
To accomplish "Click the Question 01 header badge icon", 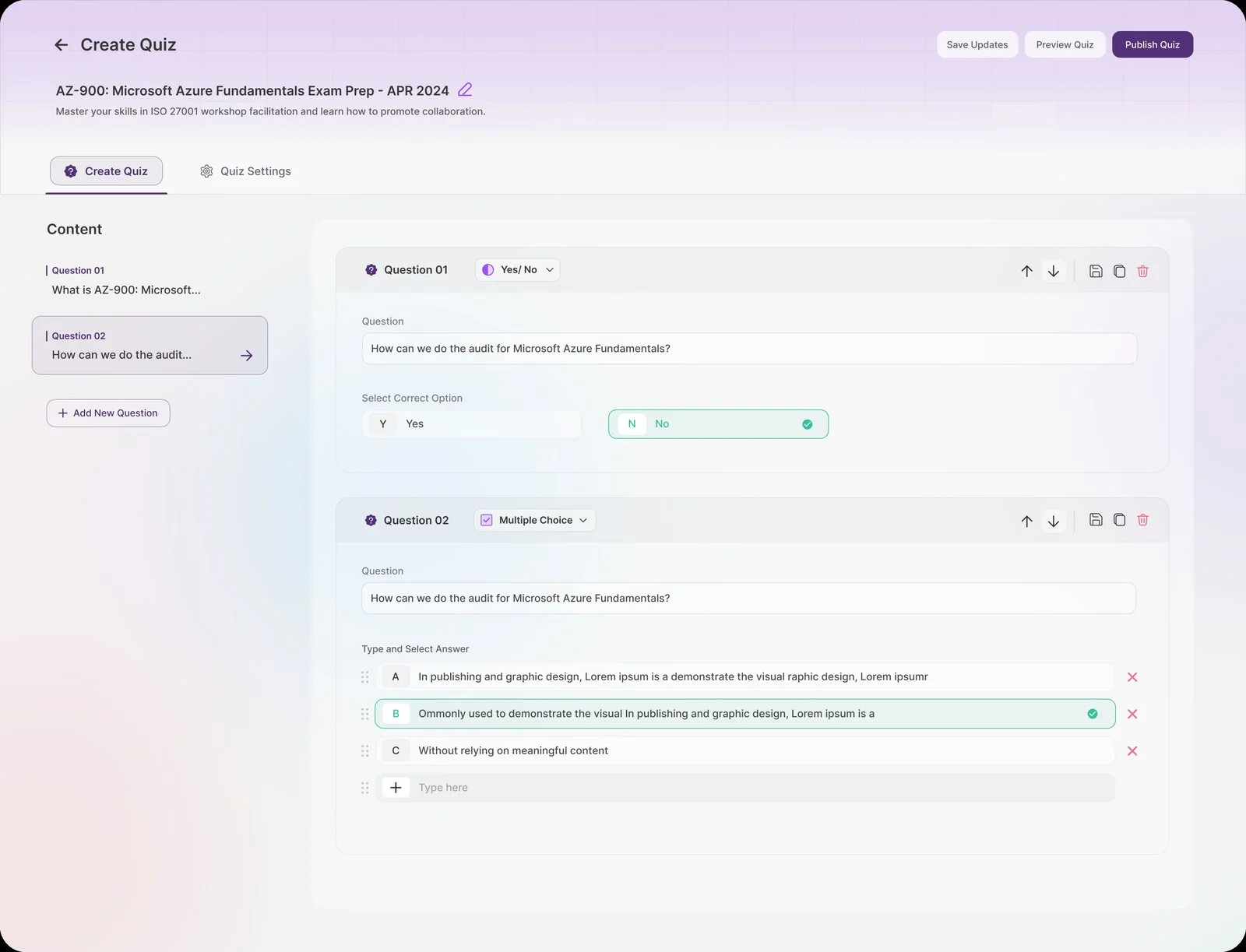I will click(371, 270).
